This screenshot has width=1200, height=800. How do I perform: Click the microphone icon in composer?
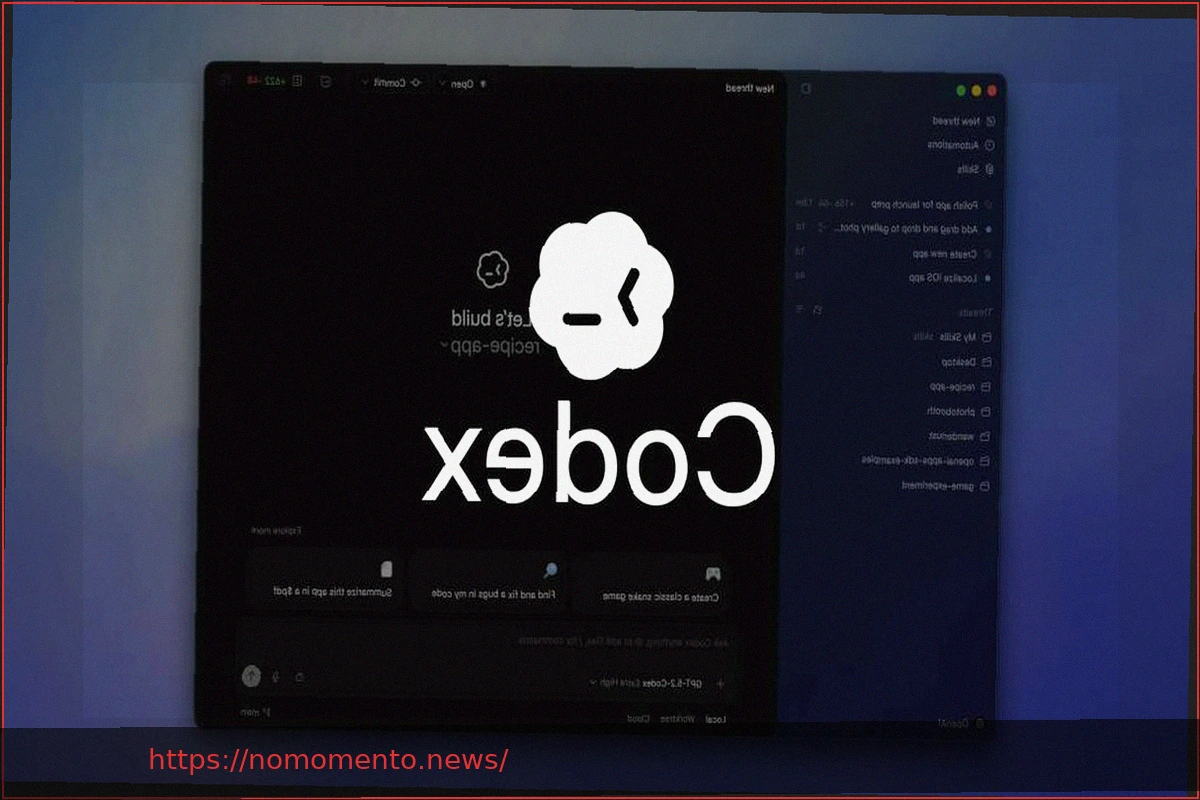275,677
